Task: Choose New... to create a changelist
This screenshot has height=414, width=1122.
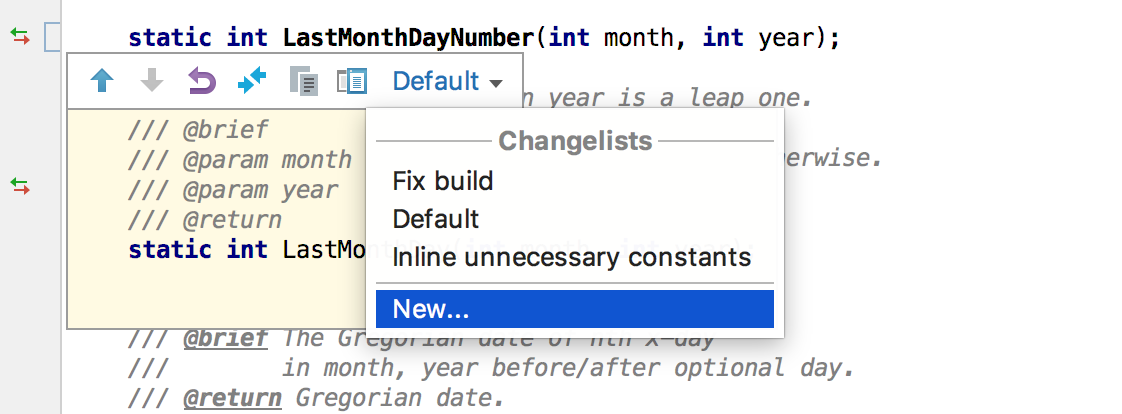Action: tap(575, 309)
